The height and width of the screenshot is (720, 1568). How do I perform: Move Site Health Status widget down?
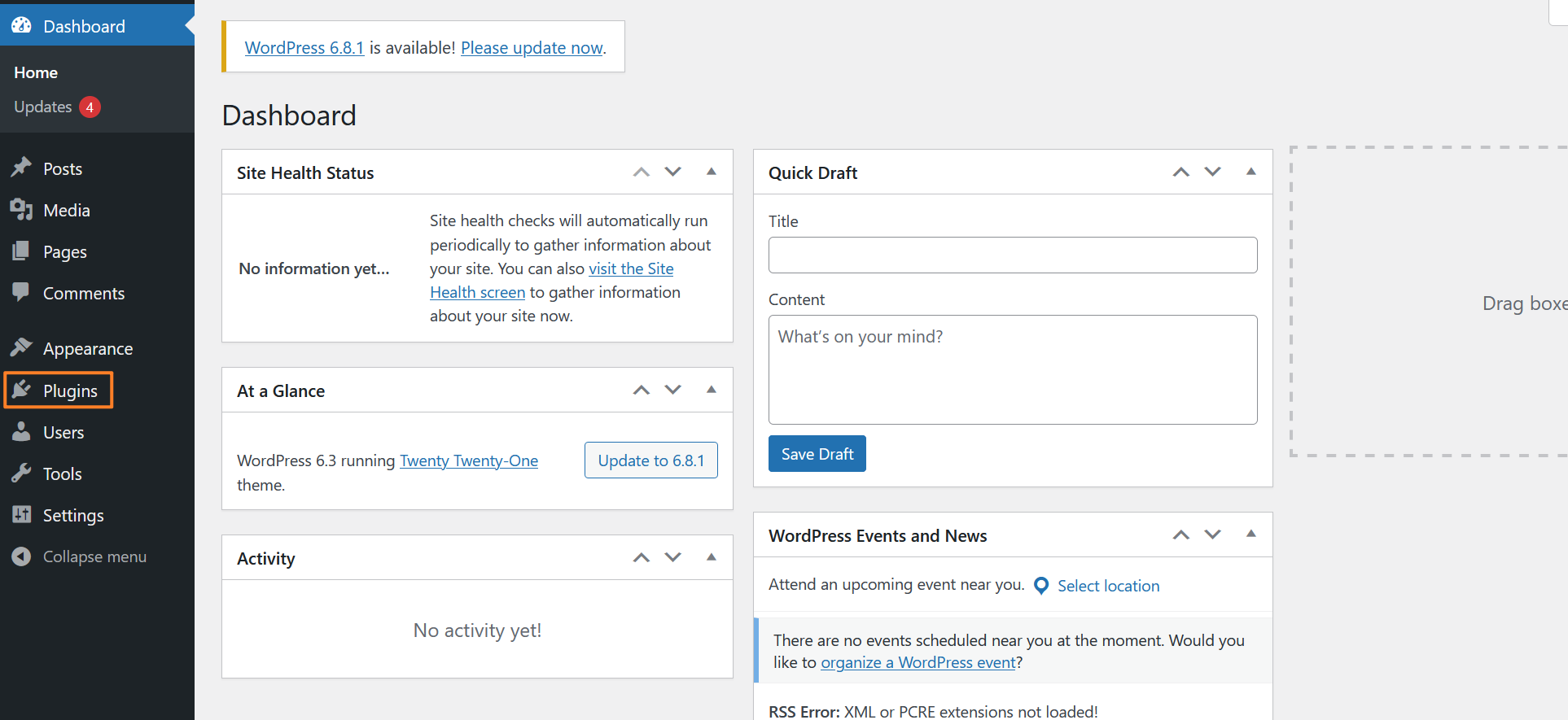pyautogui.click(x=672, y=172)
